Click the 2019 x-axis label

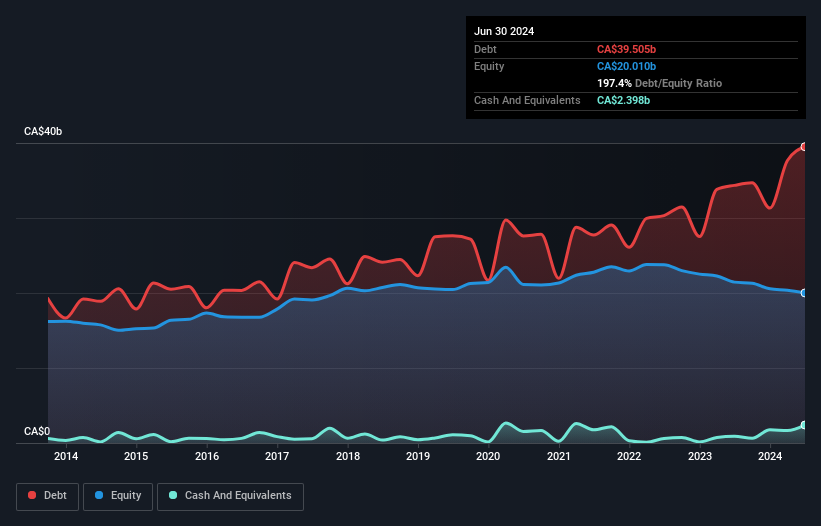(418, 456)
